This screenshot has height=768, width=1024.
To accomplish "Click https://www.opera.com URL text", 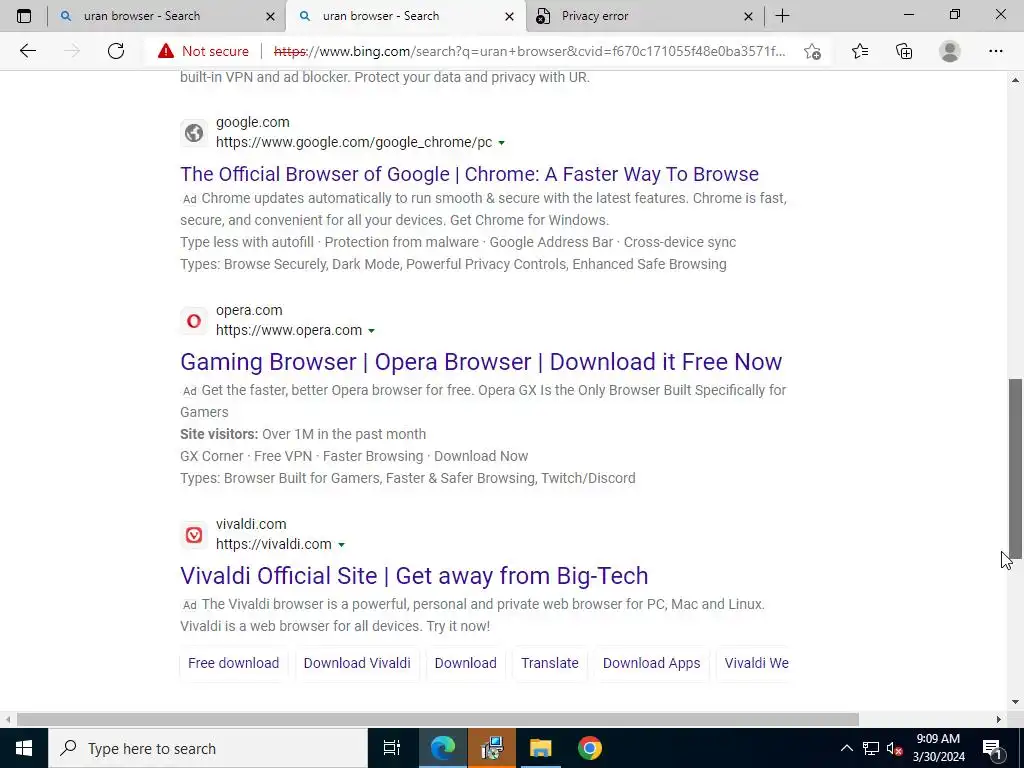I will (289, 330).
